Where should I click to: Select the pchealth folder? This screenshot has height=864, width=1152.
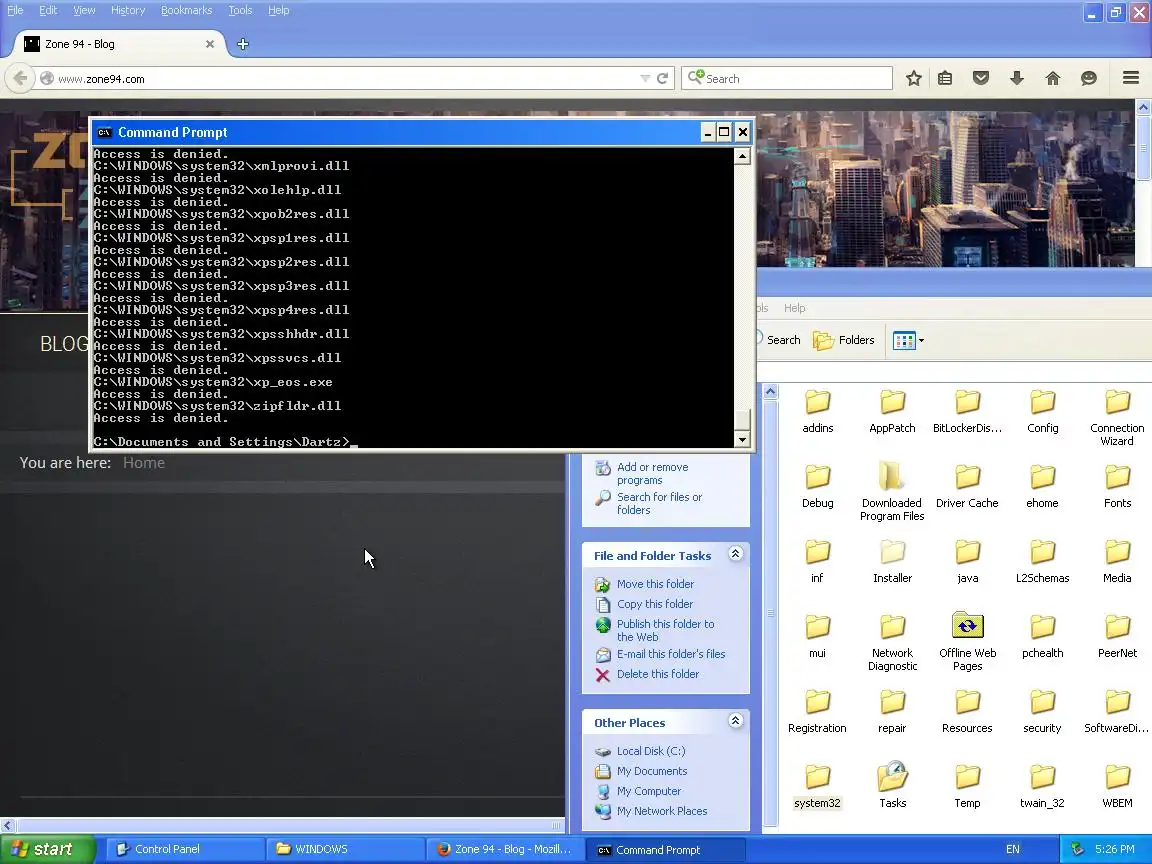coord(1043,636)
